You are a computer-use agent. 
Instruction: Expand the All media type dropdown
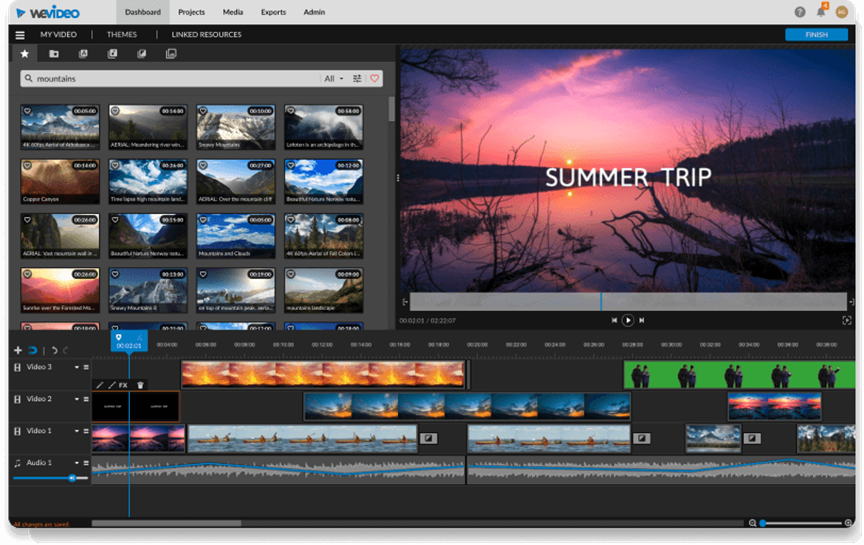tap(333, 78)
